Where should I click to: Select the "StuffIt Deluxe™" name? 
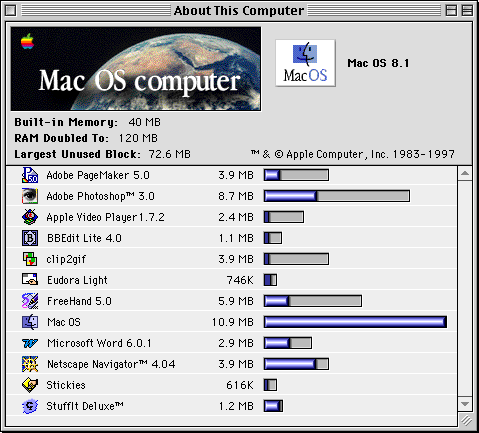pos(85,406)
